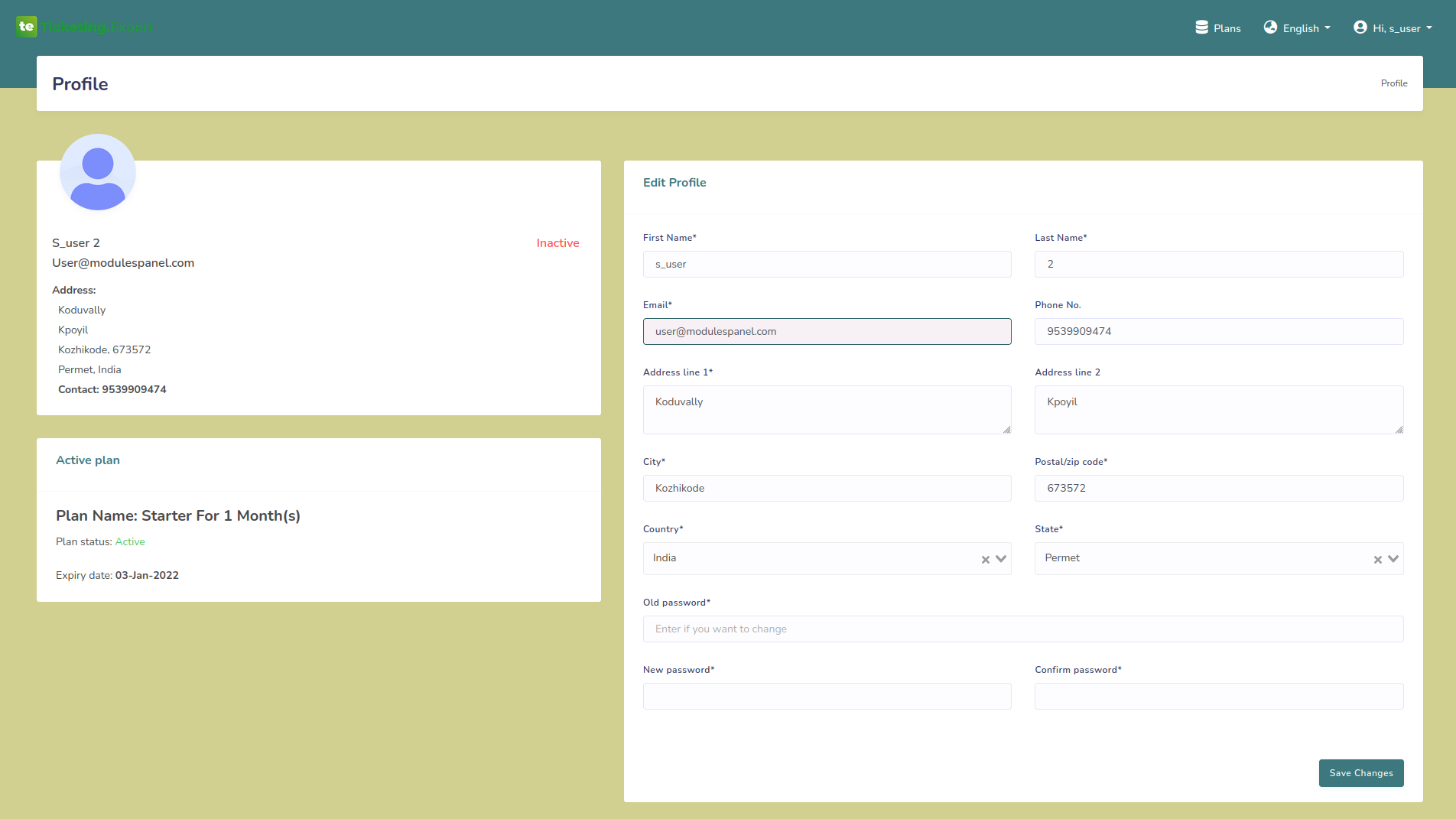Viewport: 1456px width, 819px height.
Task: Clear the Permet state selection
Action: tap(1377, 560)
